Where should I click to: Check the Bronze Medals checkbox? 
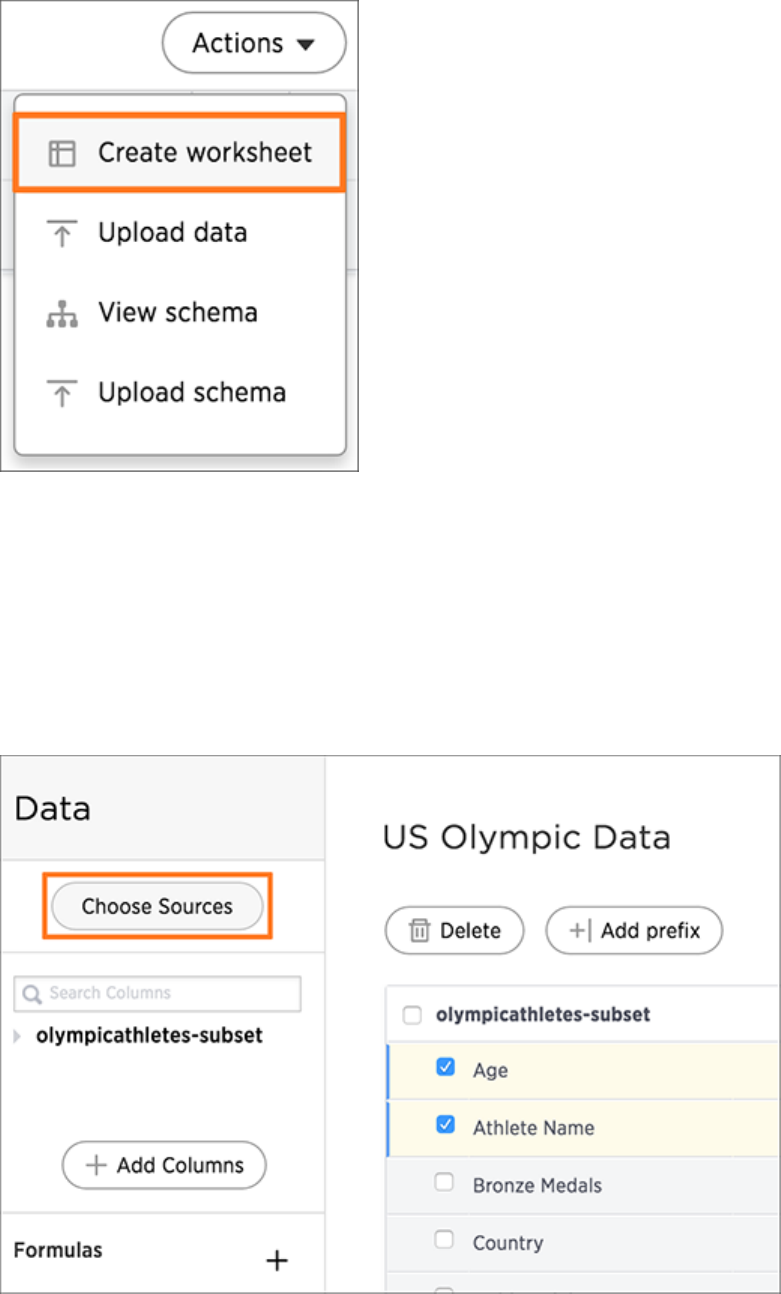pyautogui.click(x=445, y=1183)
